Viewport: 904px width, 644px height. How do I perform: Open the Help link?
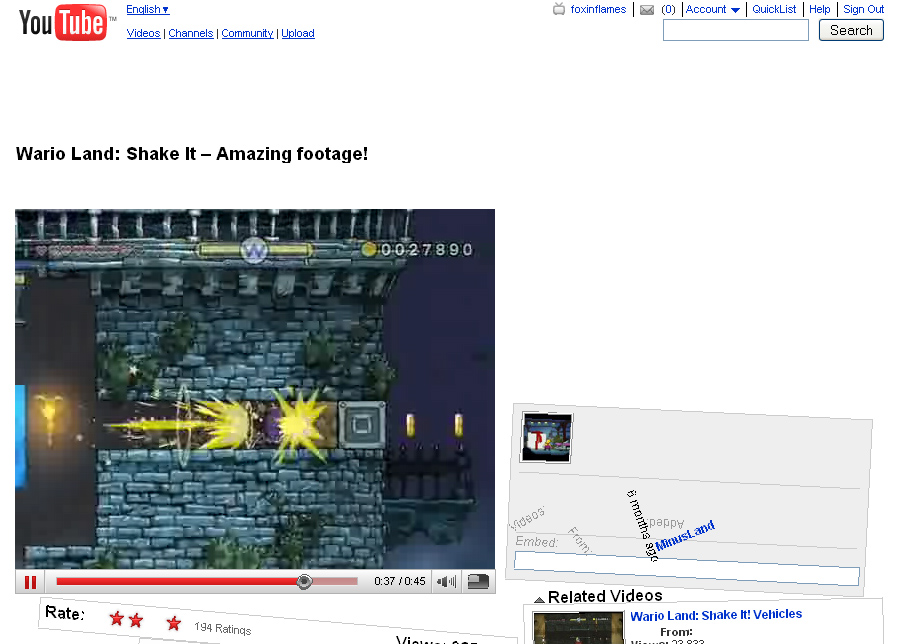pyautogui.click(x=819, y=9)
